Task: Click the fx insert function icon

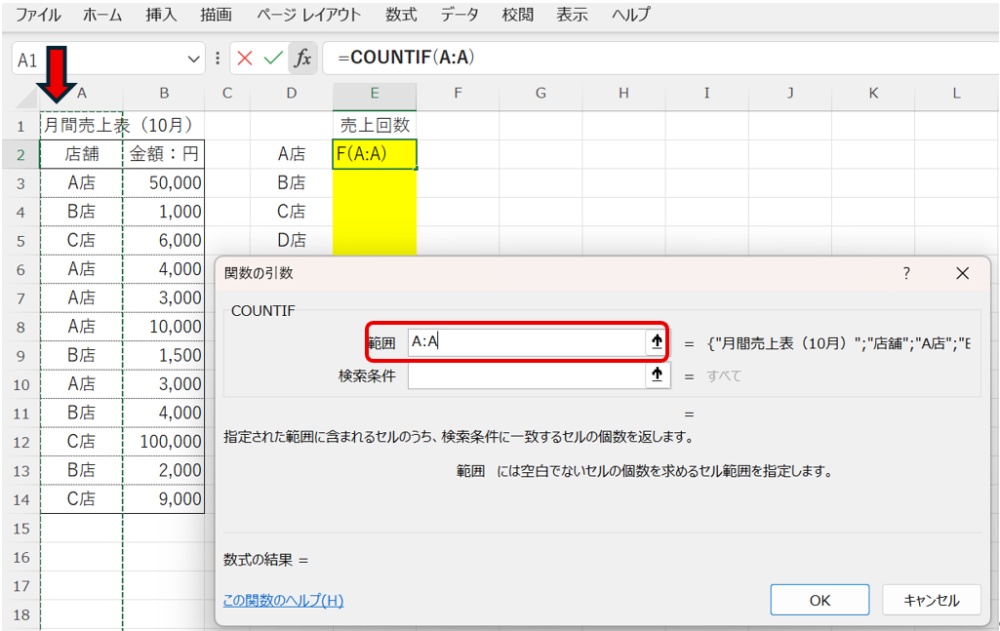Action: point(302,59)
